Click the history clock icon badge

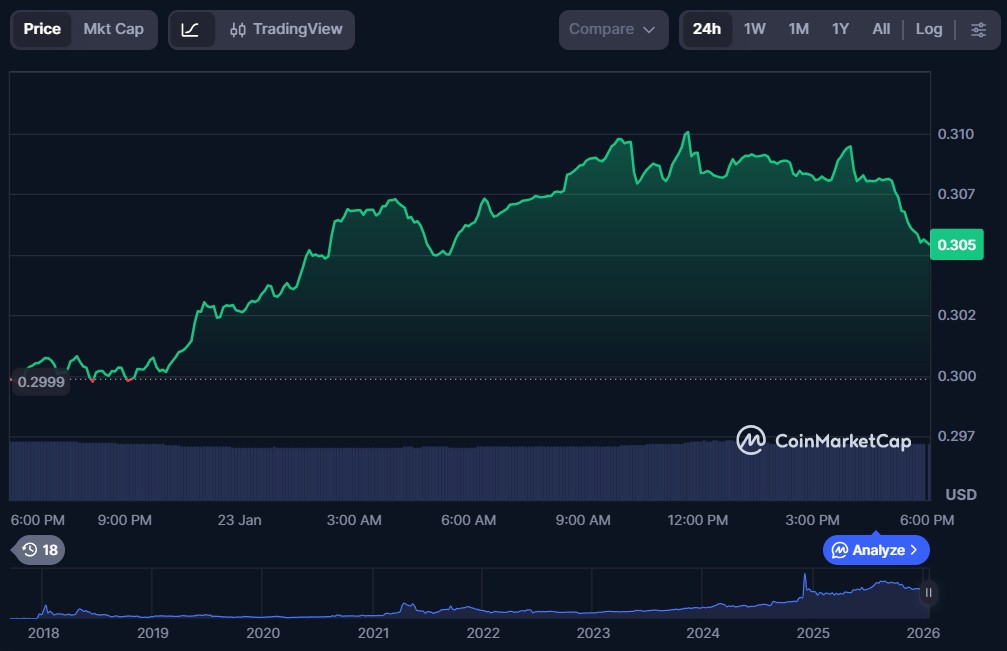[40, 549]
